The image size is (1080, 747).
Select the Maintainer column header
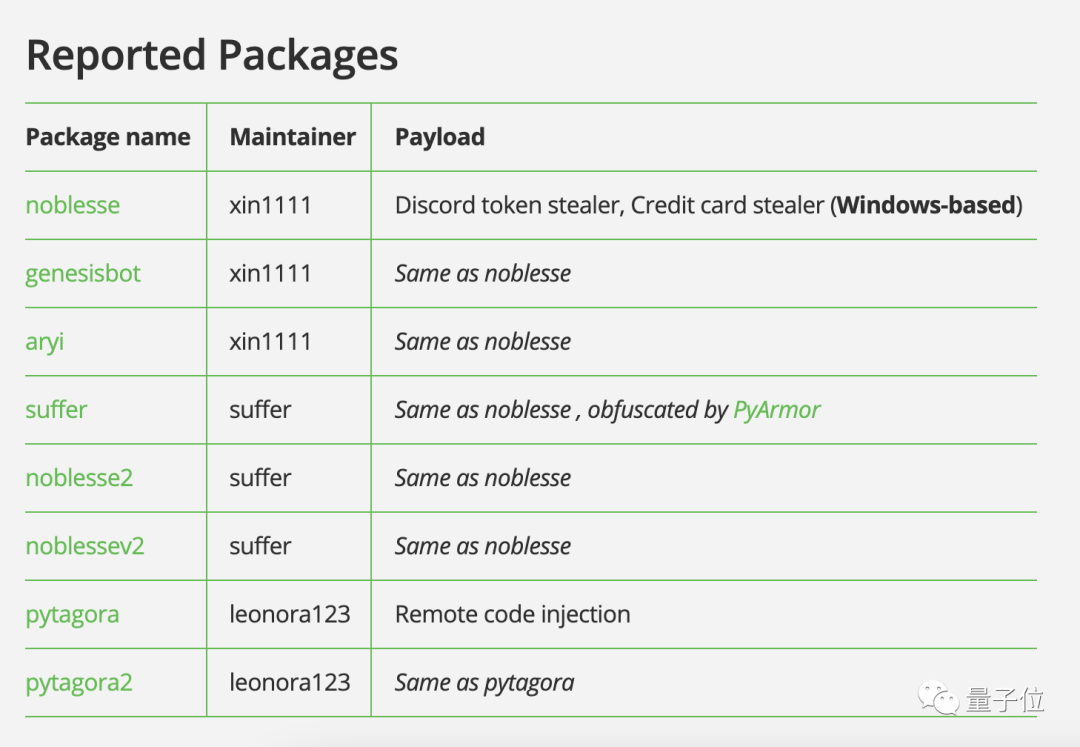point(293,137)
